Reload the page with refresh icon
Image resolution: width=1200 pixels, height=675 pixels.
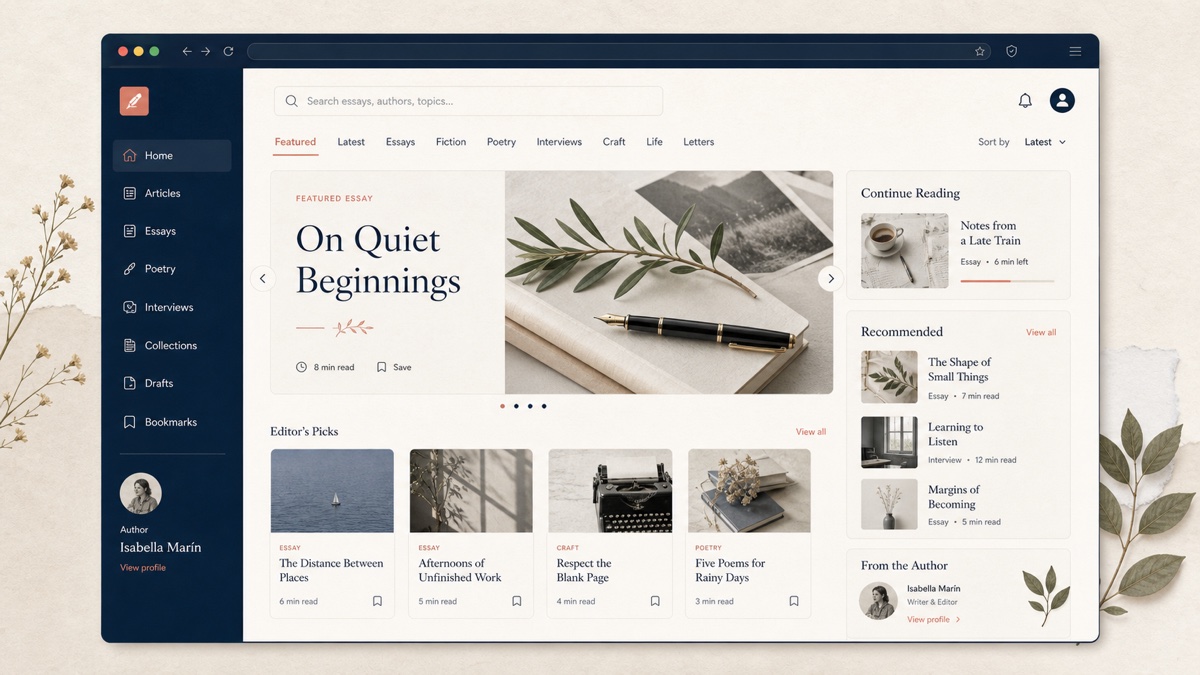click(228, 51)
